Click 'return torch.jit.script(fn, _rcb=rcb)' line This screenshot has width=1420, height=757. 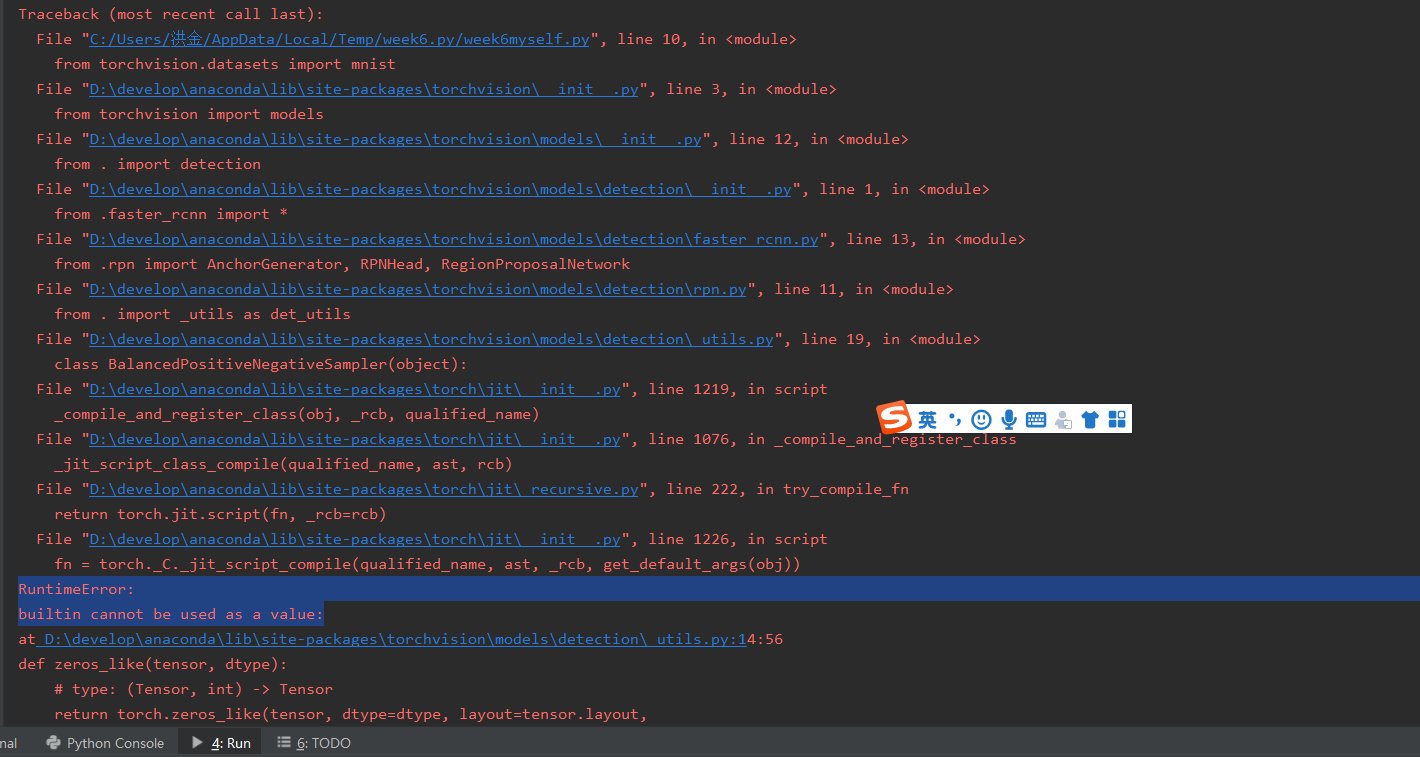pos(220,514)
